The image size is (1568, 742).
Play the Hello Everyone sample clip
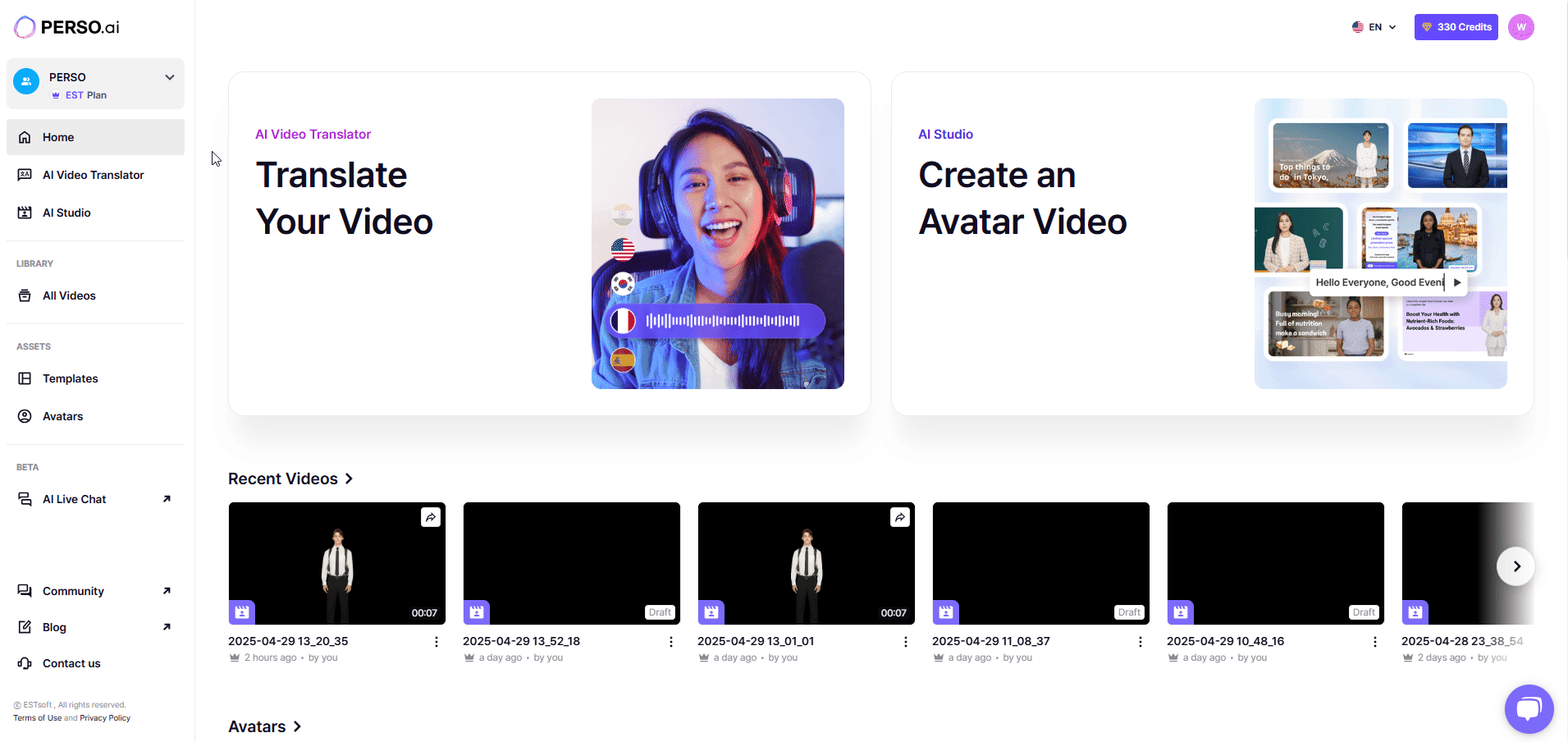pos(1457,282)
